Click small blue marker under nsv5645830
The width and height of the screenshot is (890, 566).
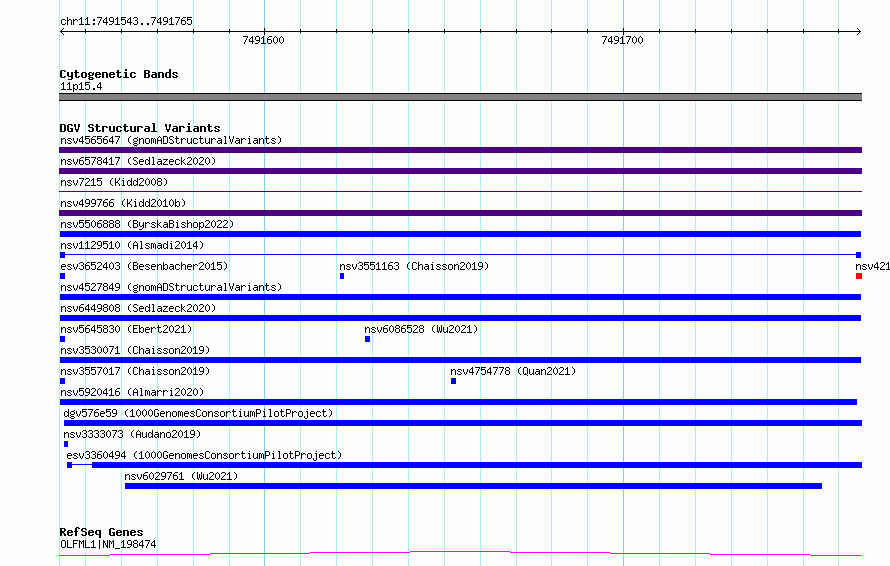62,339
